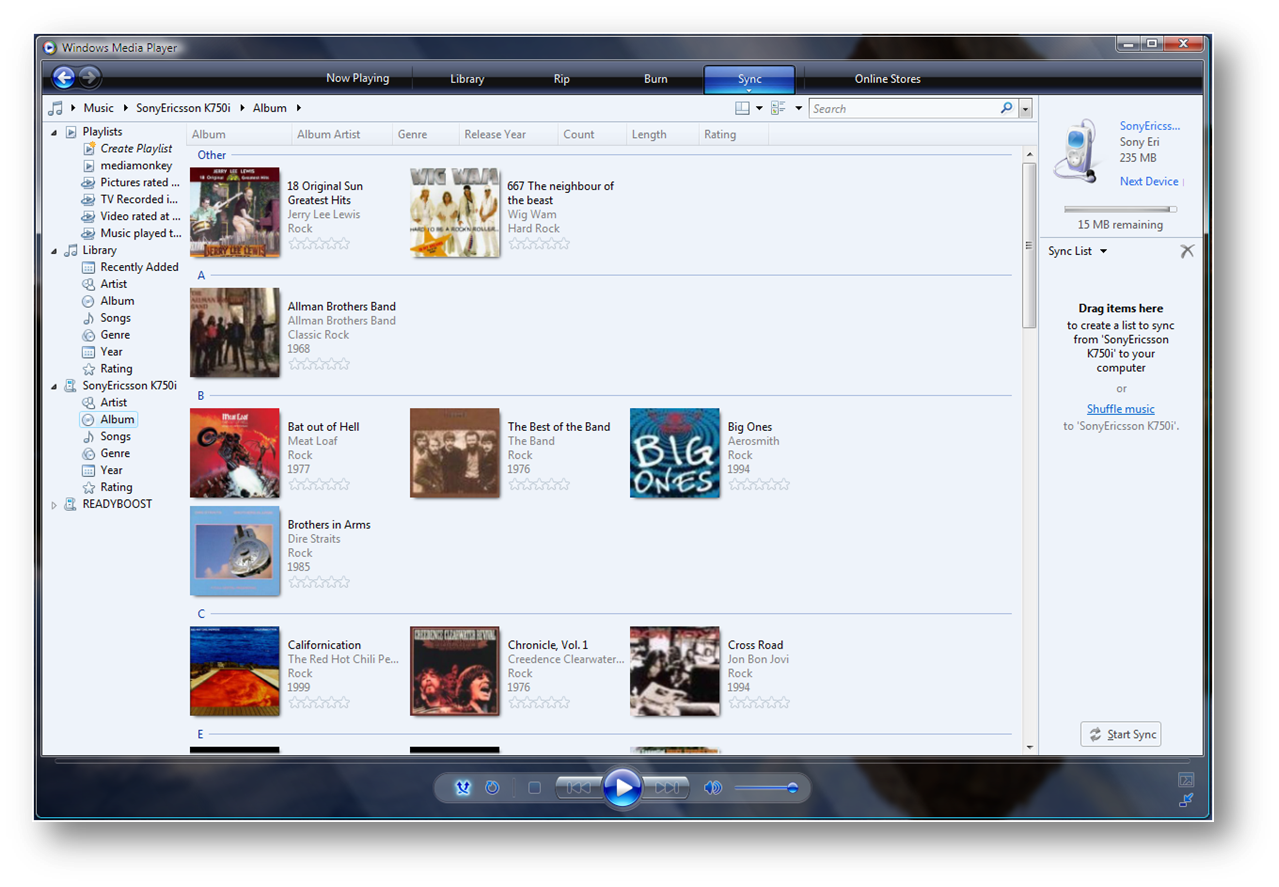This screenshot has width=1279, height=887.
Task: Open the layout options dropdown arrow
Action: click(759, 108)
